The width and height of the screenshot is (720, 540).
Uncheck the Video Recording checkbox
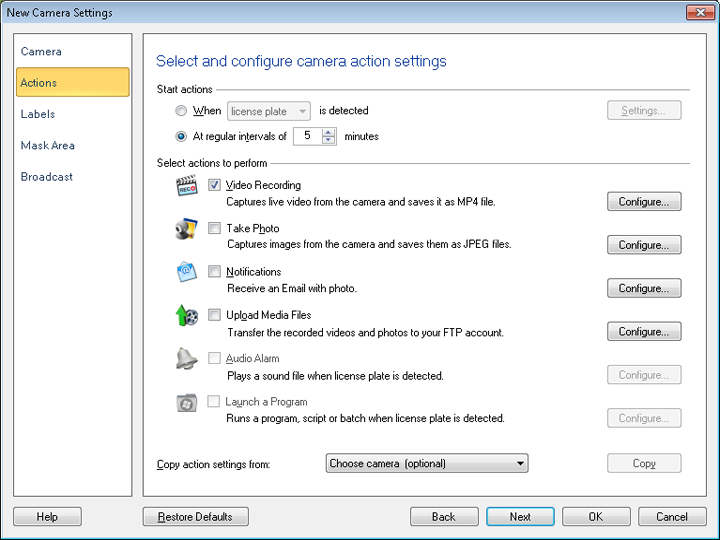pos(214,186)
